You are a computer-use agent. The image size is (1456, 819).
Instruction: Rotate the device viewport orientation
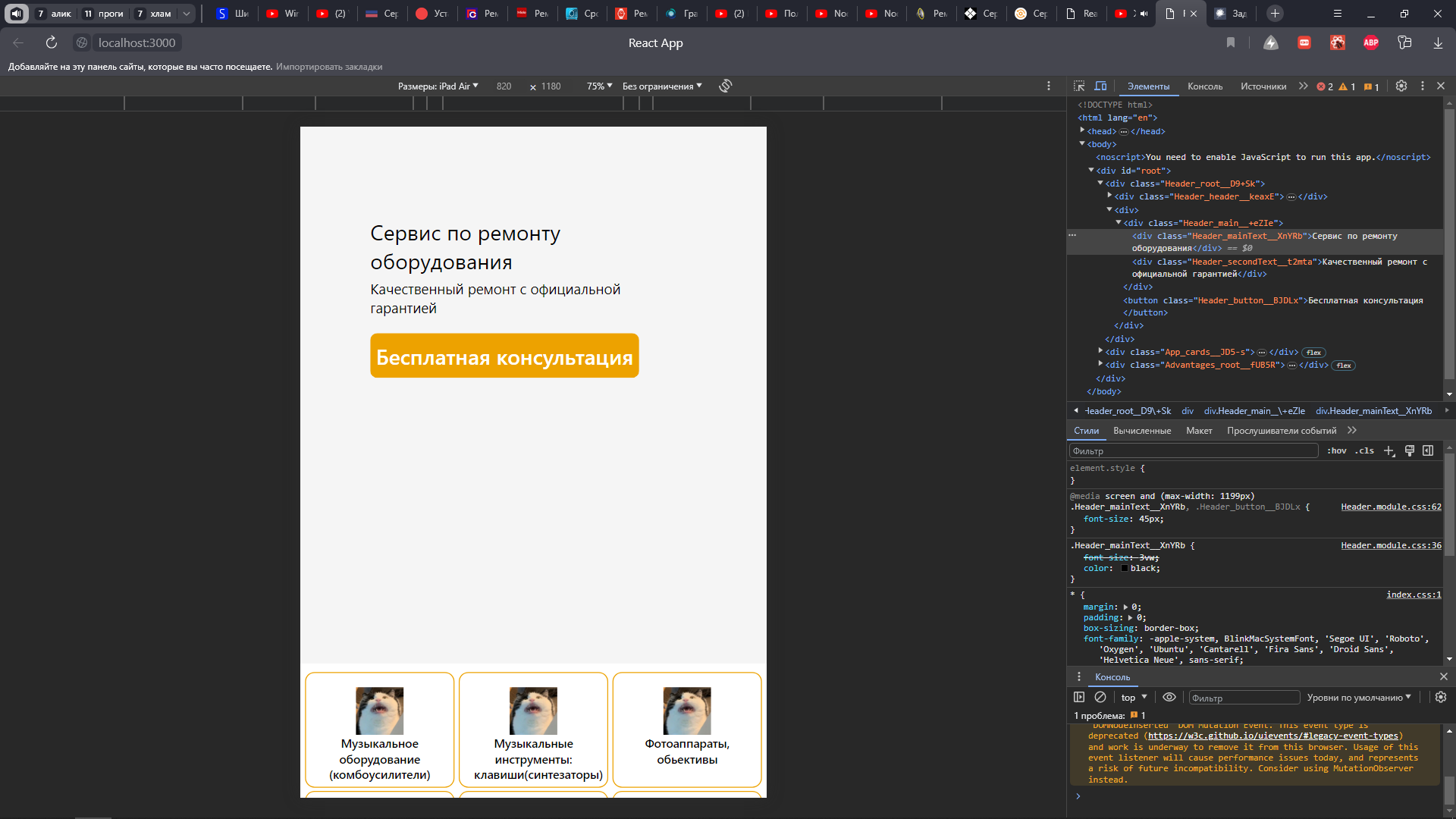726,86
